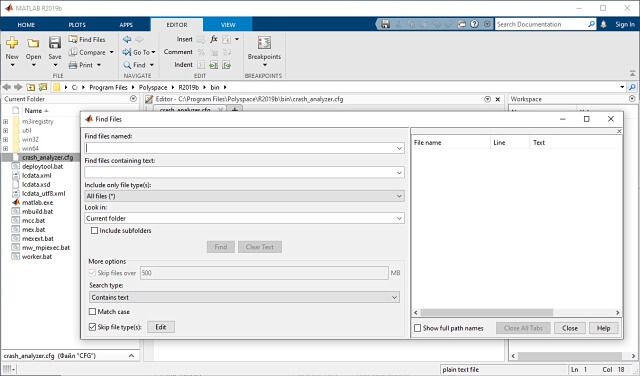This screenshot has height=376, width=640.
Task: Select lcdata.xml file
Action: coord(37,176)
